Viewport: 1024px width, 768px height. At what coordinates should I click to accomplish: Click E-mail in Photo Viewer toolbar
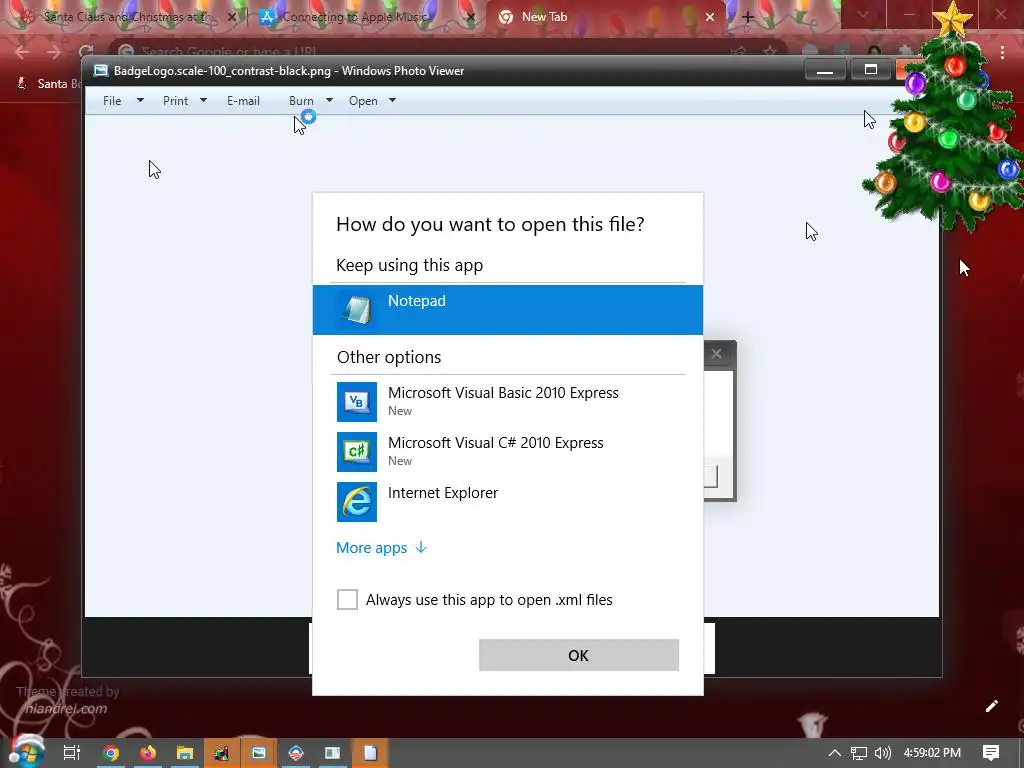coord(243,101)
